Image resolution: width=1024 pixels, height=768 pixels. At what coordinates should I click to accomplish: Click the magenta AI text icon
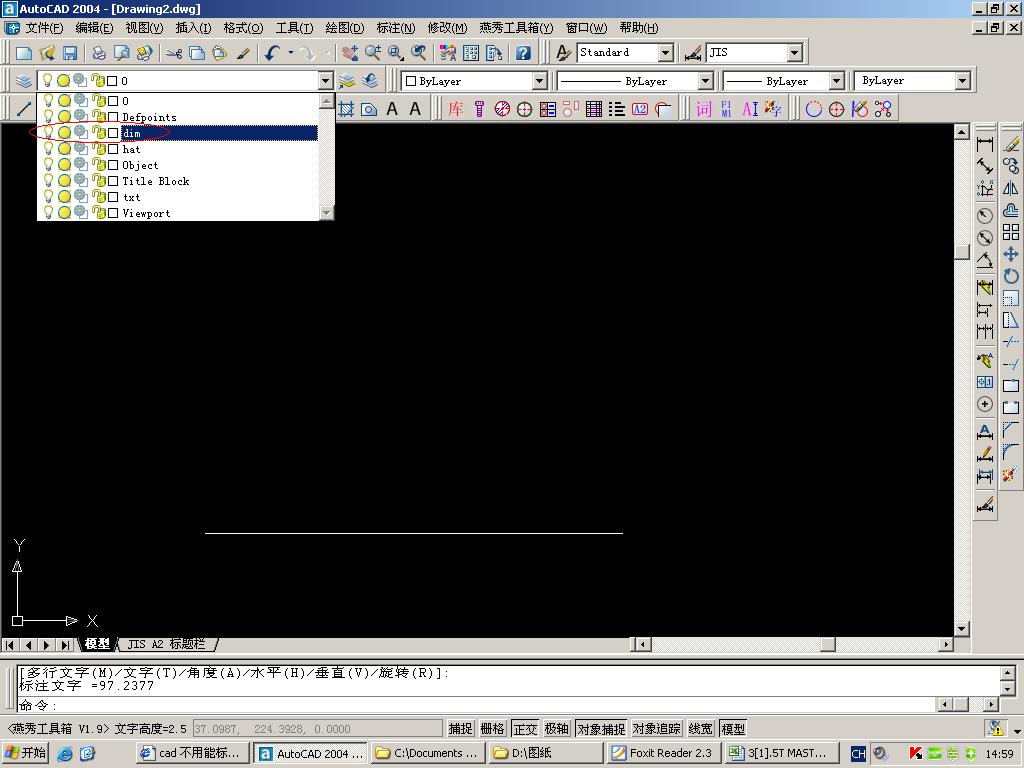(750, 109)
